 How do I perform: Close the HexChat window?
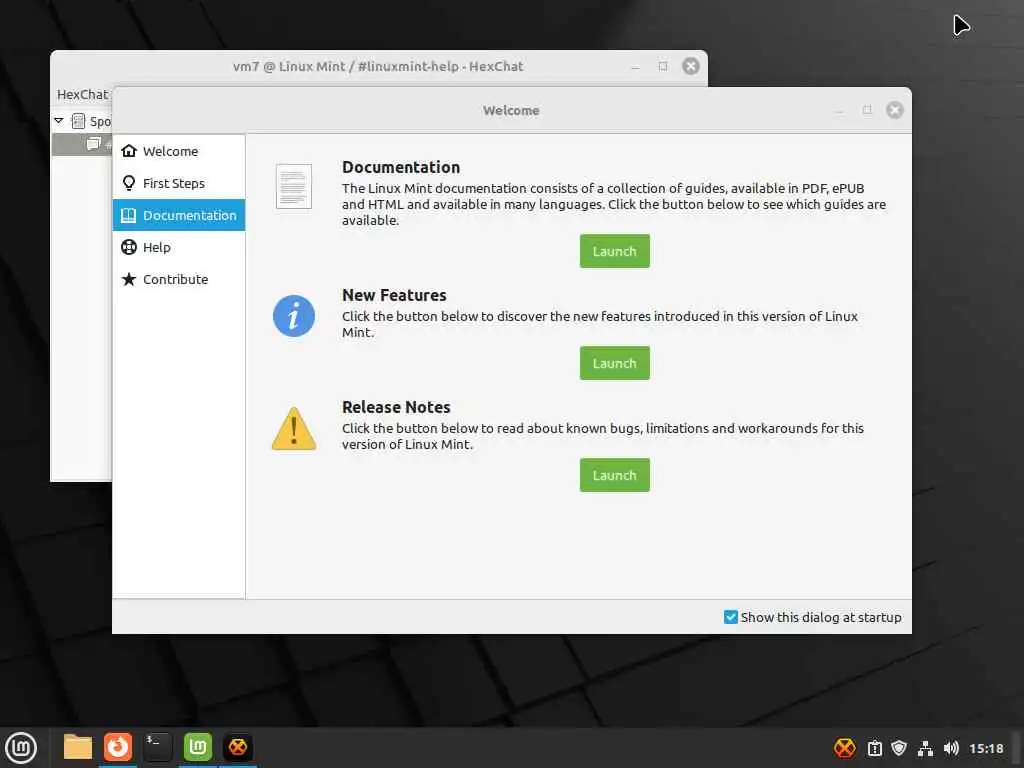coord(691,66)
